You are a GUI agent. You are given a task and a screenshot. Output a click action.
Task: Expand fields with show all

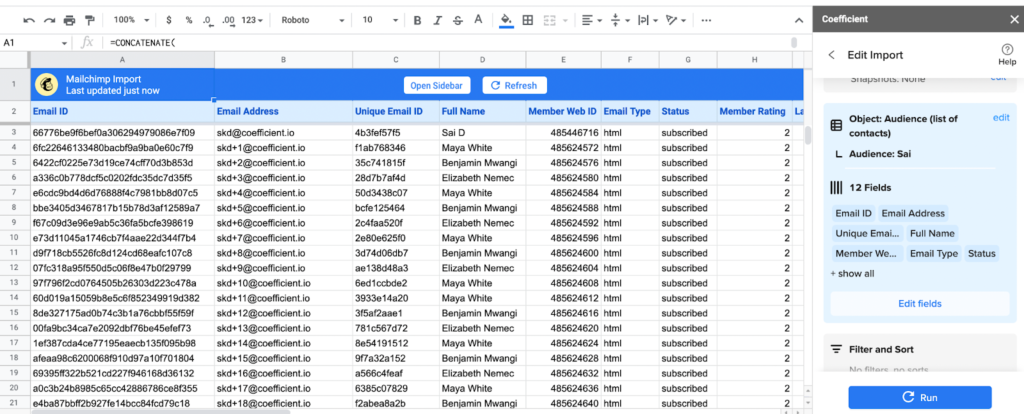[852, 274]
